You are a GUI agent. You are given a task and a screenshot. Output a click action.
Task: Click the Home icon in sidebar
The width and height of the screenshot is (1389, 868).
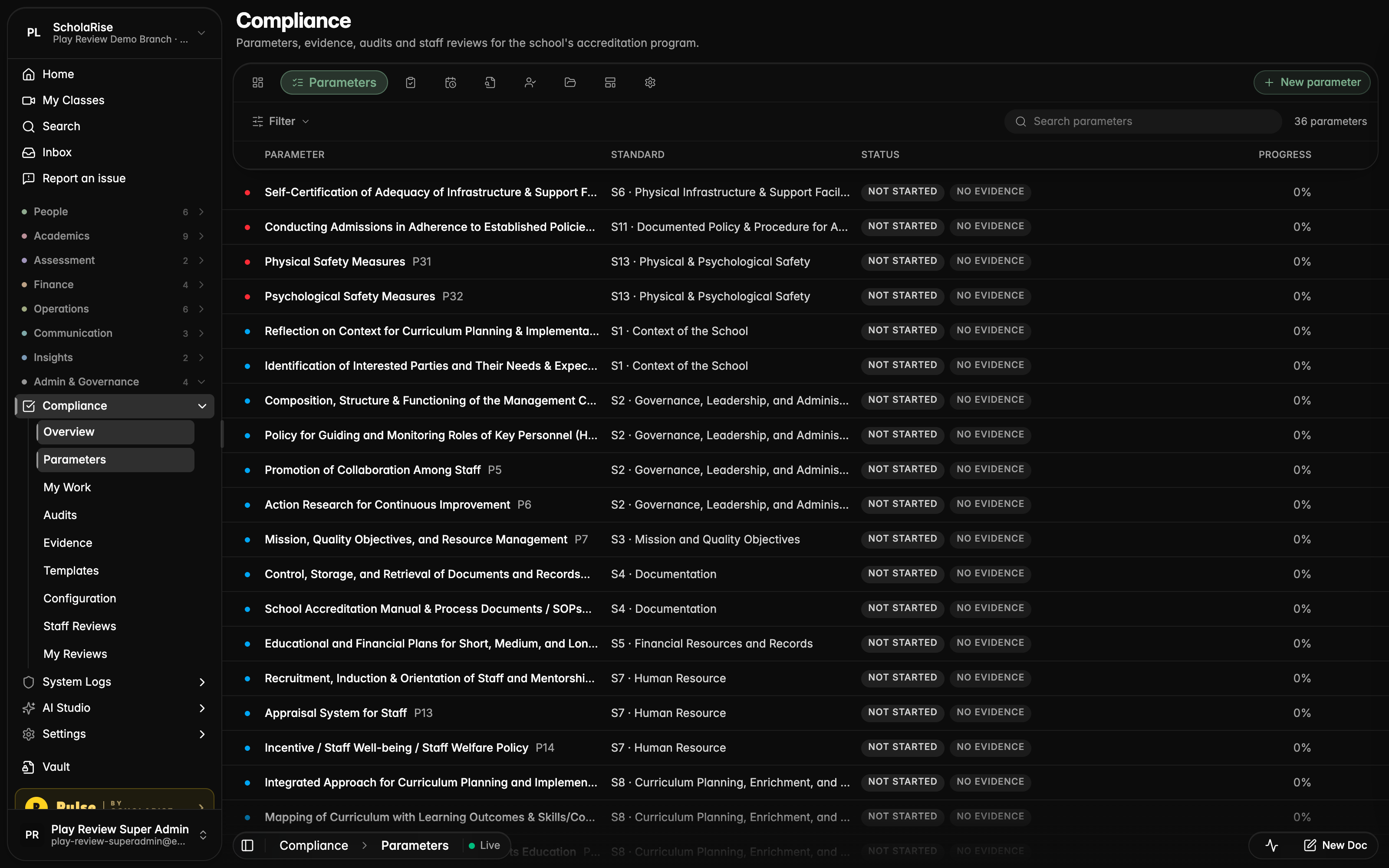pos(29,75)
